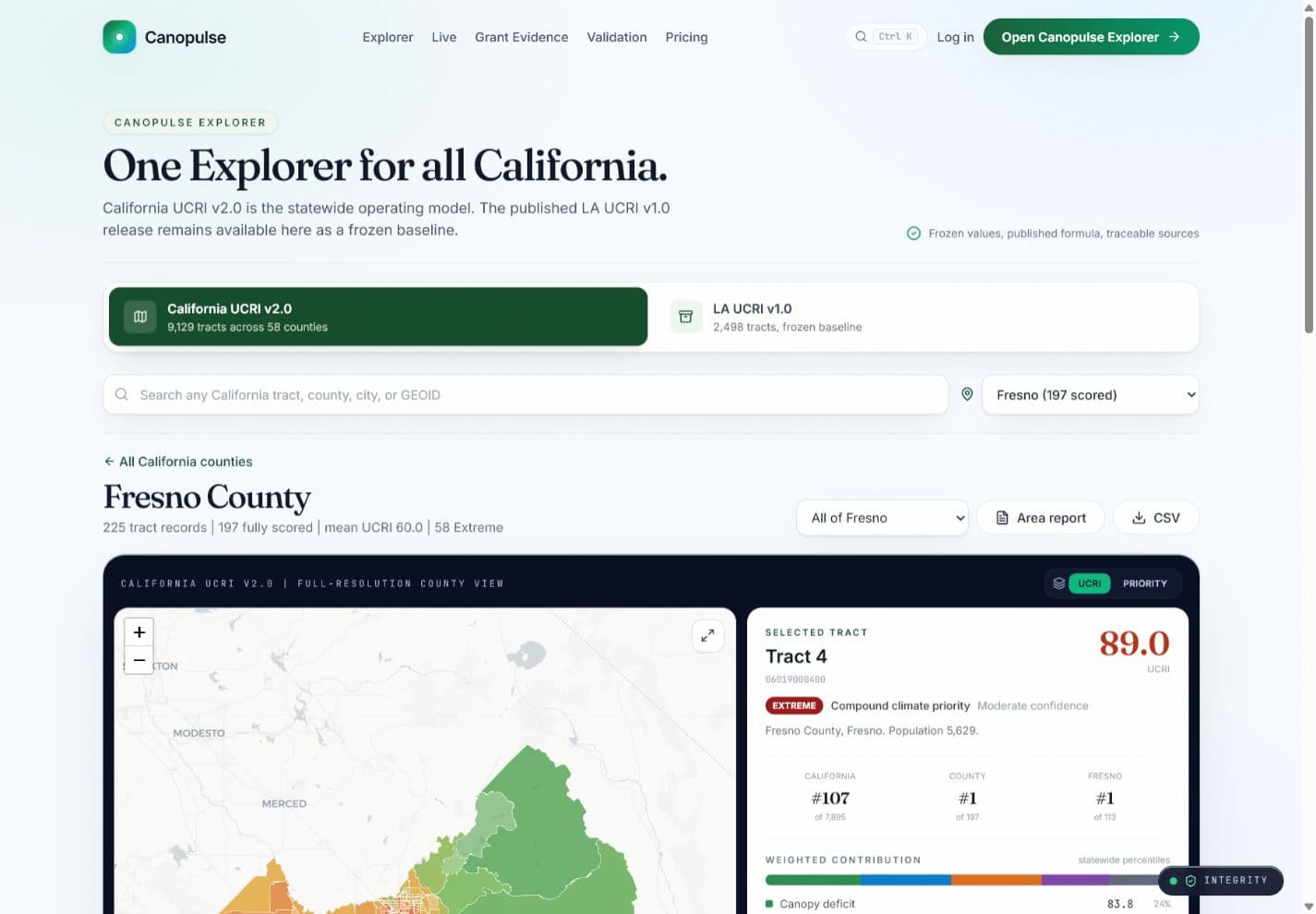The width and height of the screenshot is (1316, 914).
Task: Click the layers icon in map header
Action: coord(1058,583)
